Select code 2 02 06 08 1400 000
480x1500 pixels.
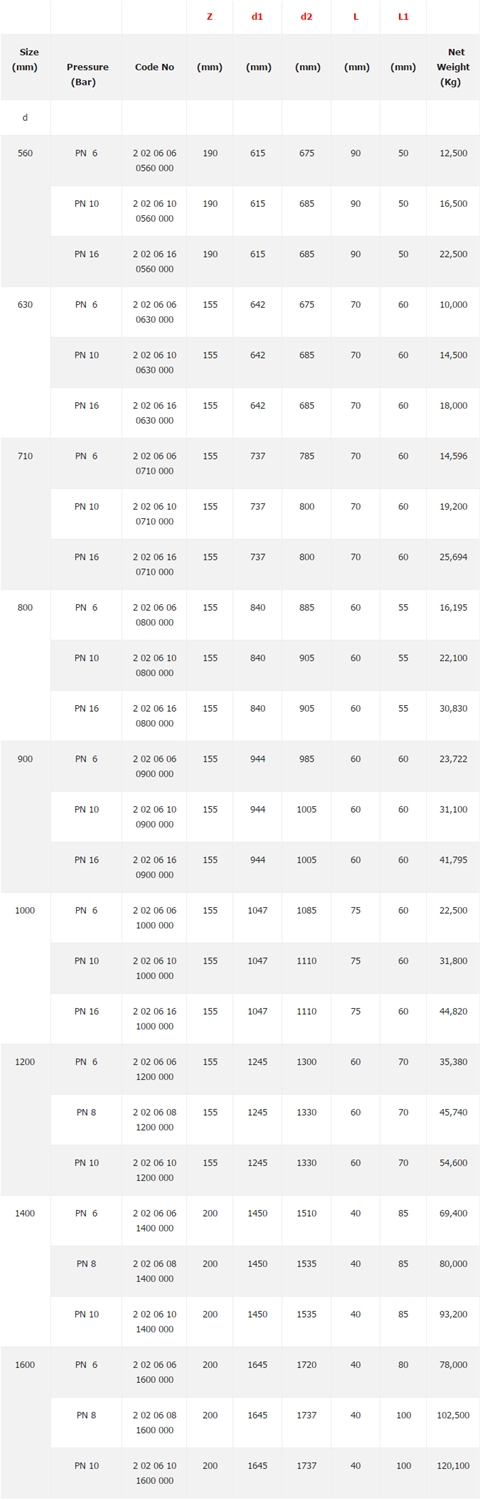[x=154, y=1270]
